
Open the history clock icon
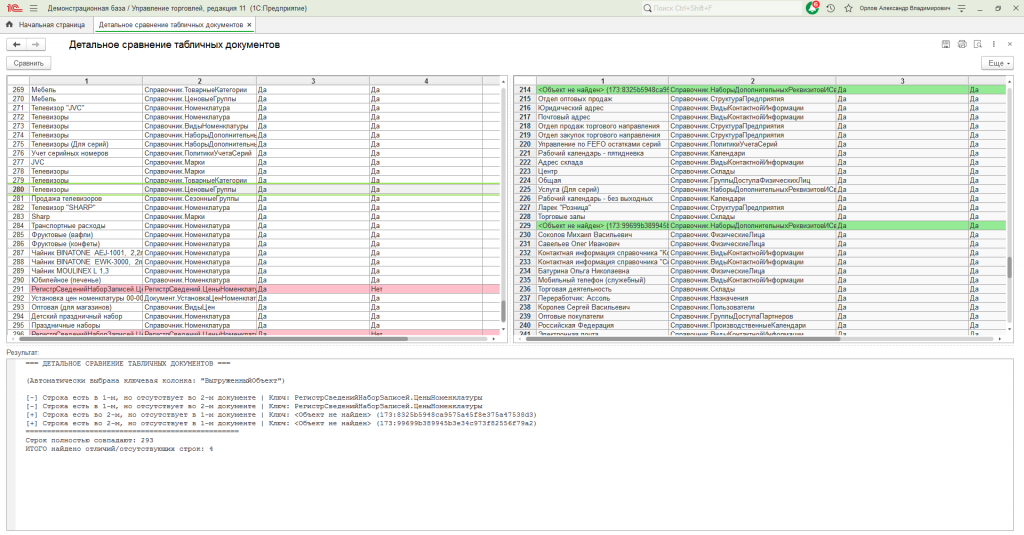pos(830,7)
